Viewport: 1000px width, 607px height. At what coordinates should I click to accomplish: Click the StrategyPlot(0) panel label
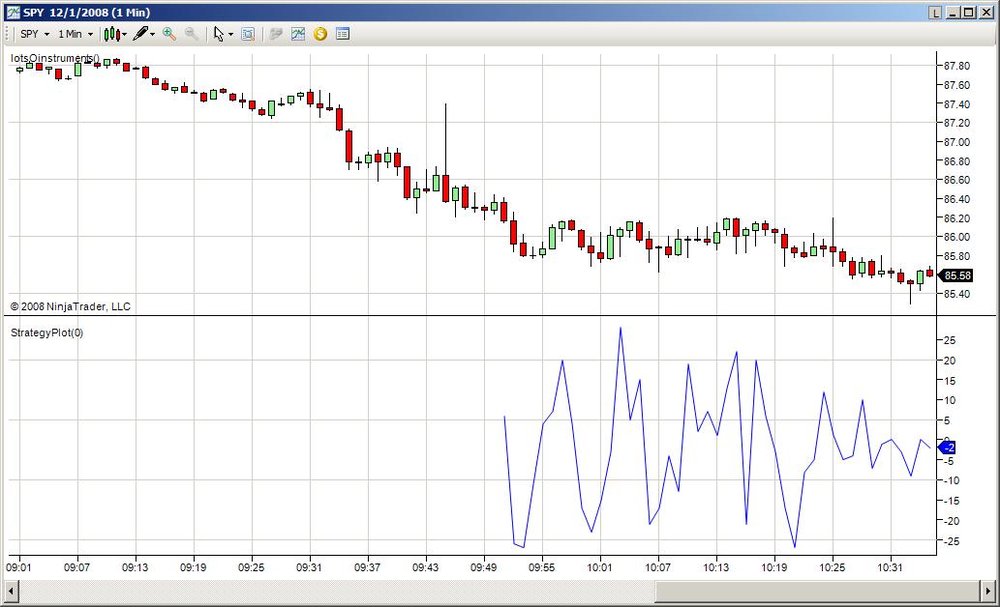[47, 333]
